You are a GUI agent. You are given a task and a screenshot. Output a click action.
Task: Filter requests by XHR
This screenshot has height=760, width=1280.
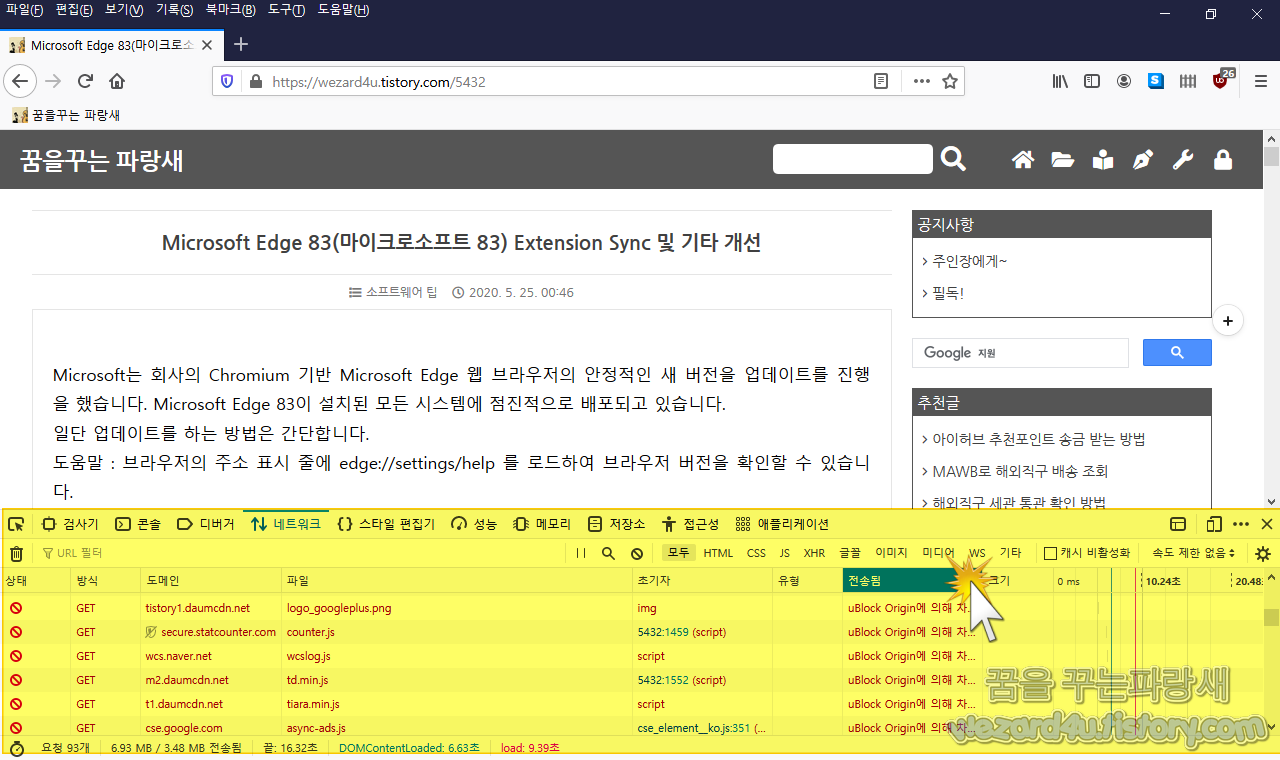[814, 553]
